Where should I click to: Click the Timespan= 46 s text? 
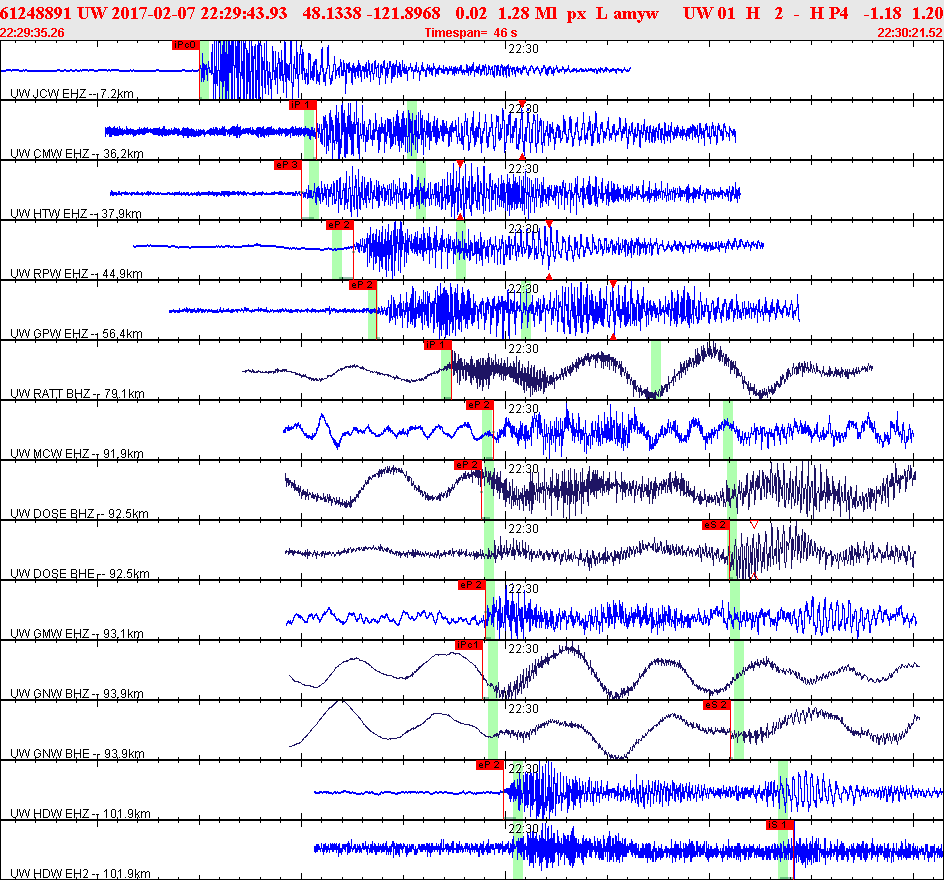point(471,33)
